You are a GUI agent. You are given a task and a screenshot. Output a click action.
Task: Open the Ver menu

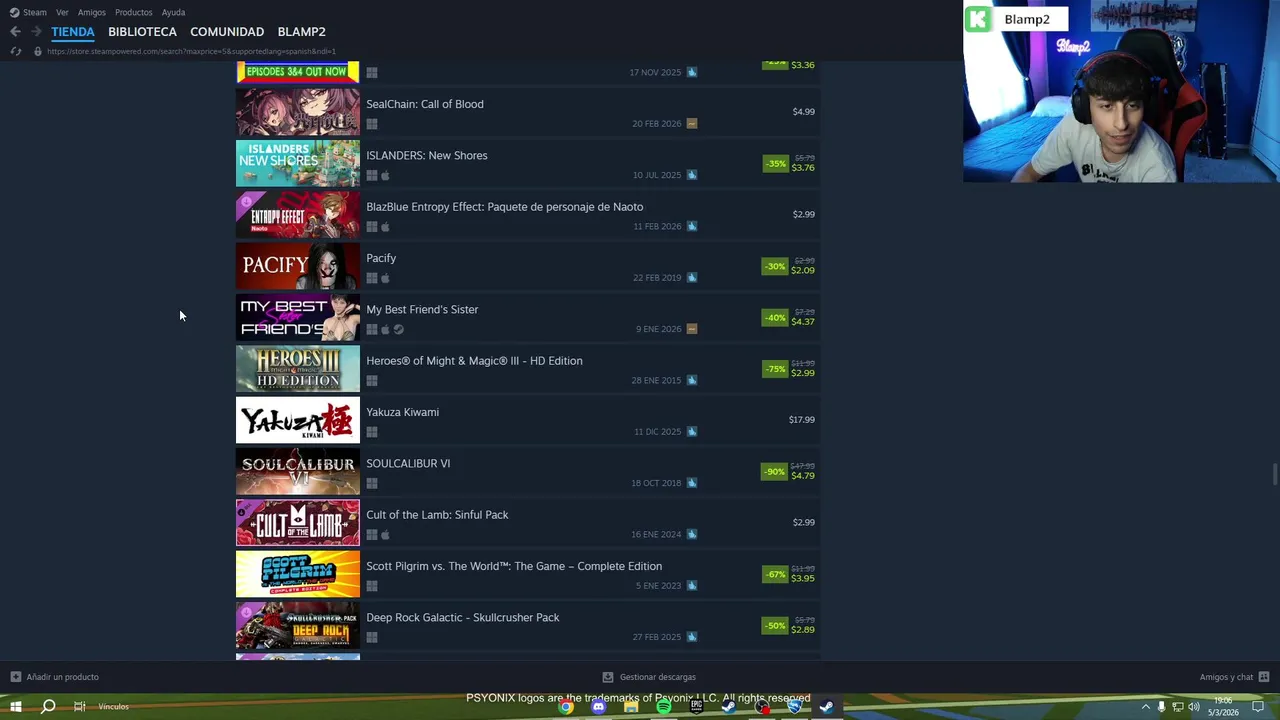coord(62,12)
